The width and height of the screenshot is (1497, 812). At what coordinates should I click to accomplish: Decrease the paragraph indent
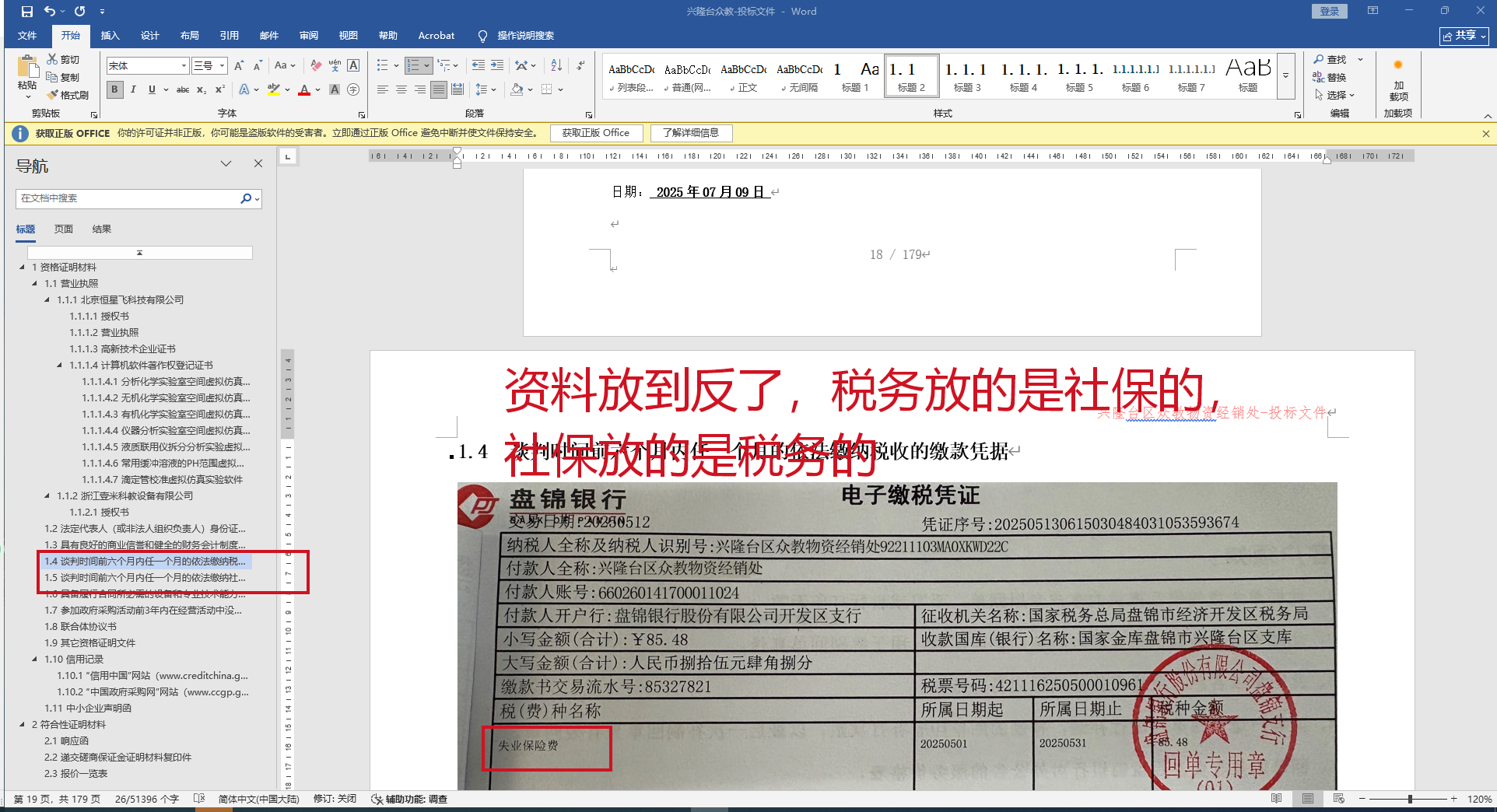click(479, 66)
